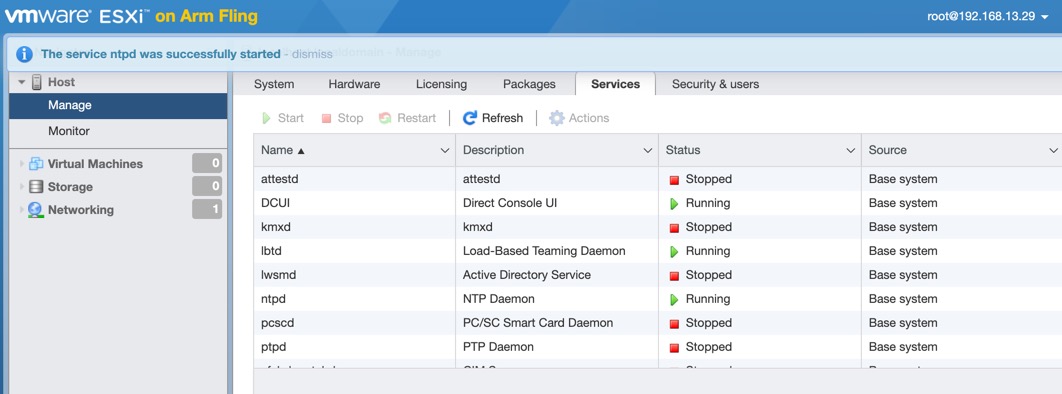Select the lbtd service name

(271, 251)
